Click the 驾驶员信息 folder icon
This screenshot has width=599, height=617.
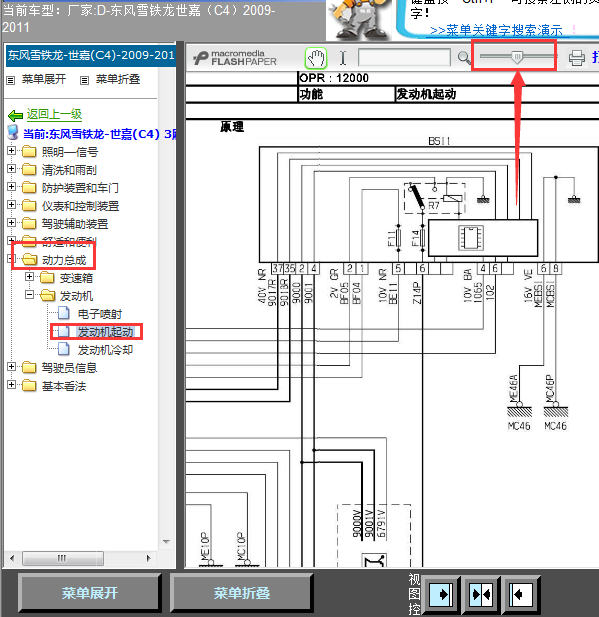point(29,368)
